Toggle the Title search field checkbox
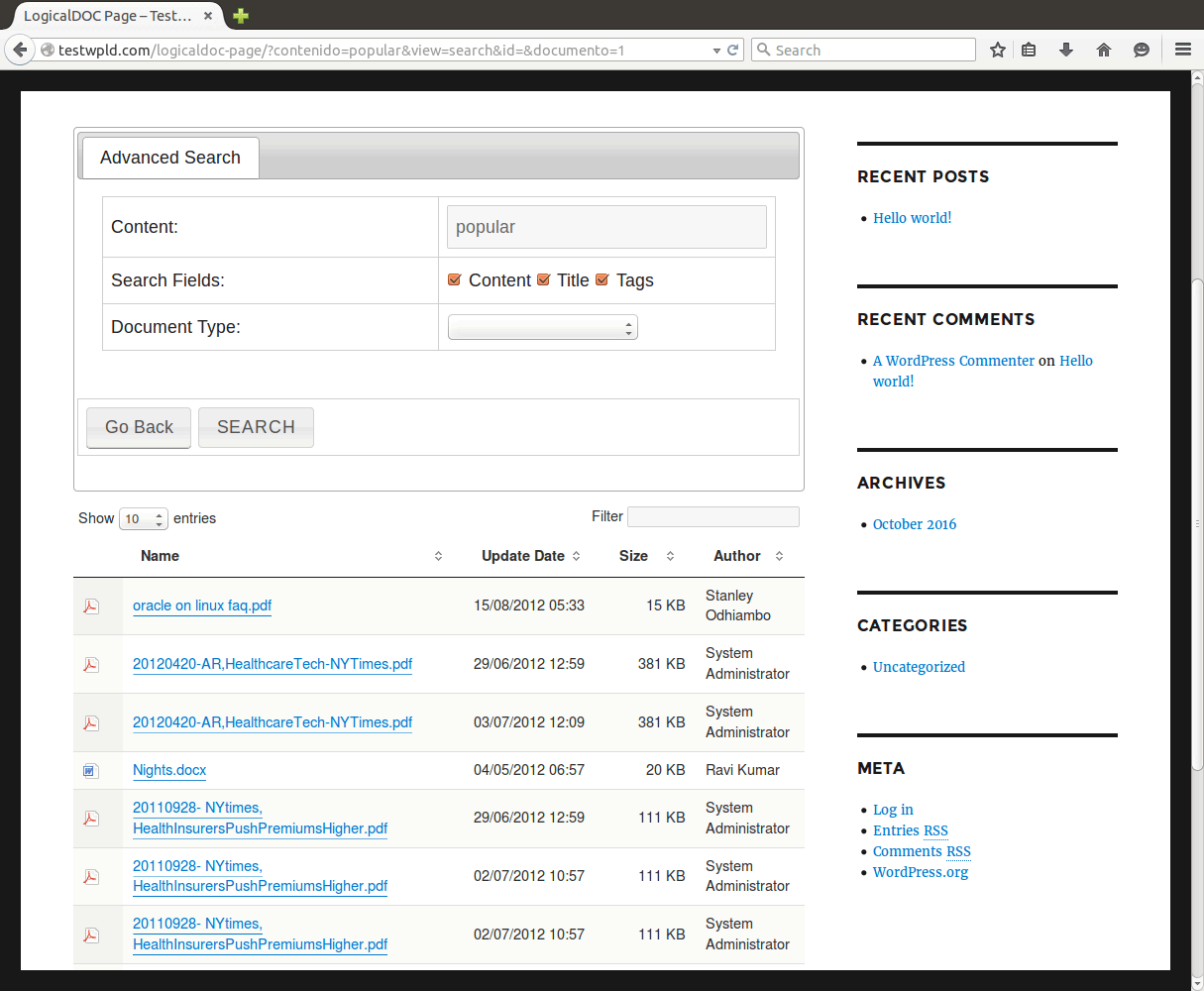Viewport: 1204px width, 991px height. coord(543,280)
